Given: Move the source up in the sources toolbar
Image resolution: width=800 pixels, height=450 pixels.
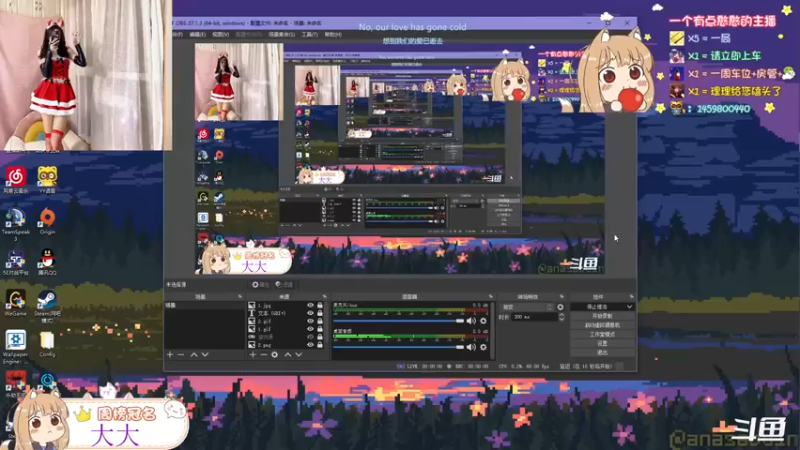Looking at the screenshot, I should click(x=288, y=355).
